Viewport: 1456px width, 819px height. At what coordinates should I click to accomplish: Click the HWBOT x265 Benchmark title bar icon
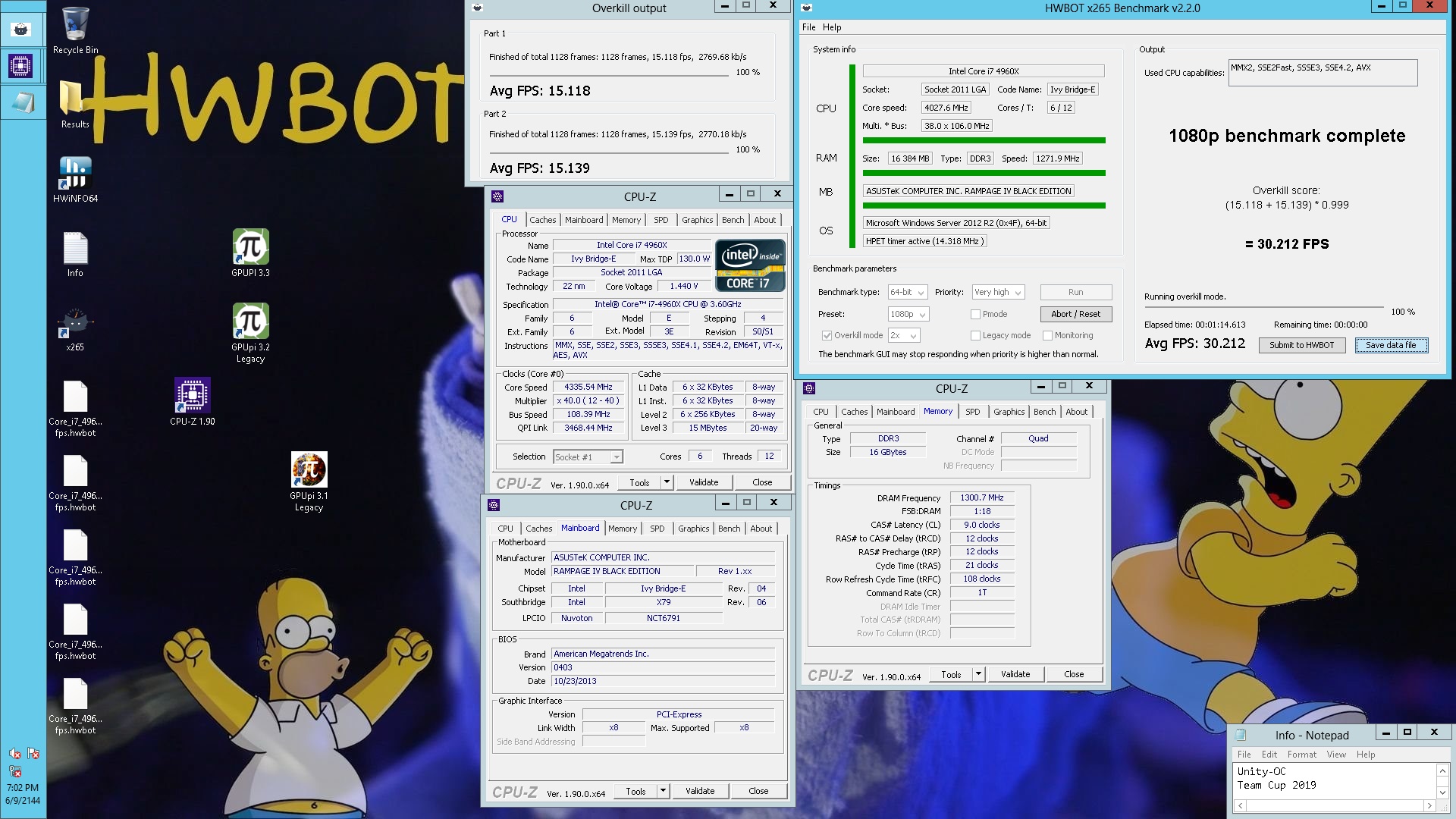click(807, 8)
